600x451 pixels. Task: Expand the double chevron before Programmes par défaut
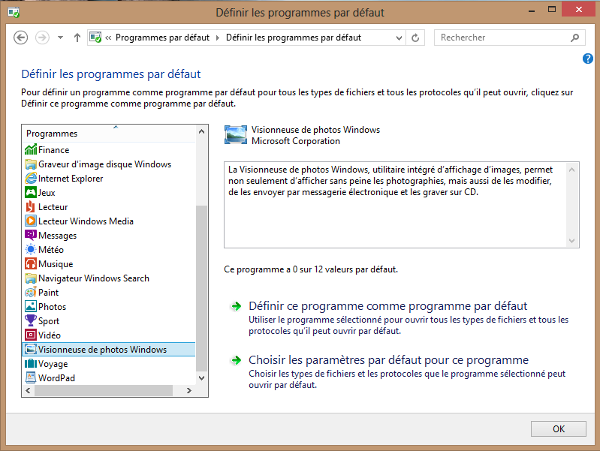coord(108,37)
